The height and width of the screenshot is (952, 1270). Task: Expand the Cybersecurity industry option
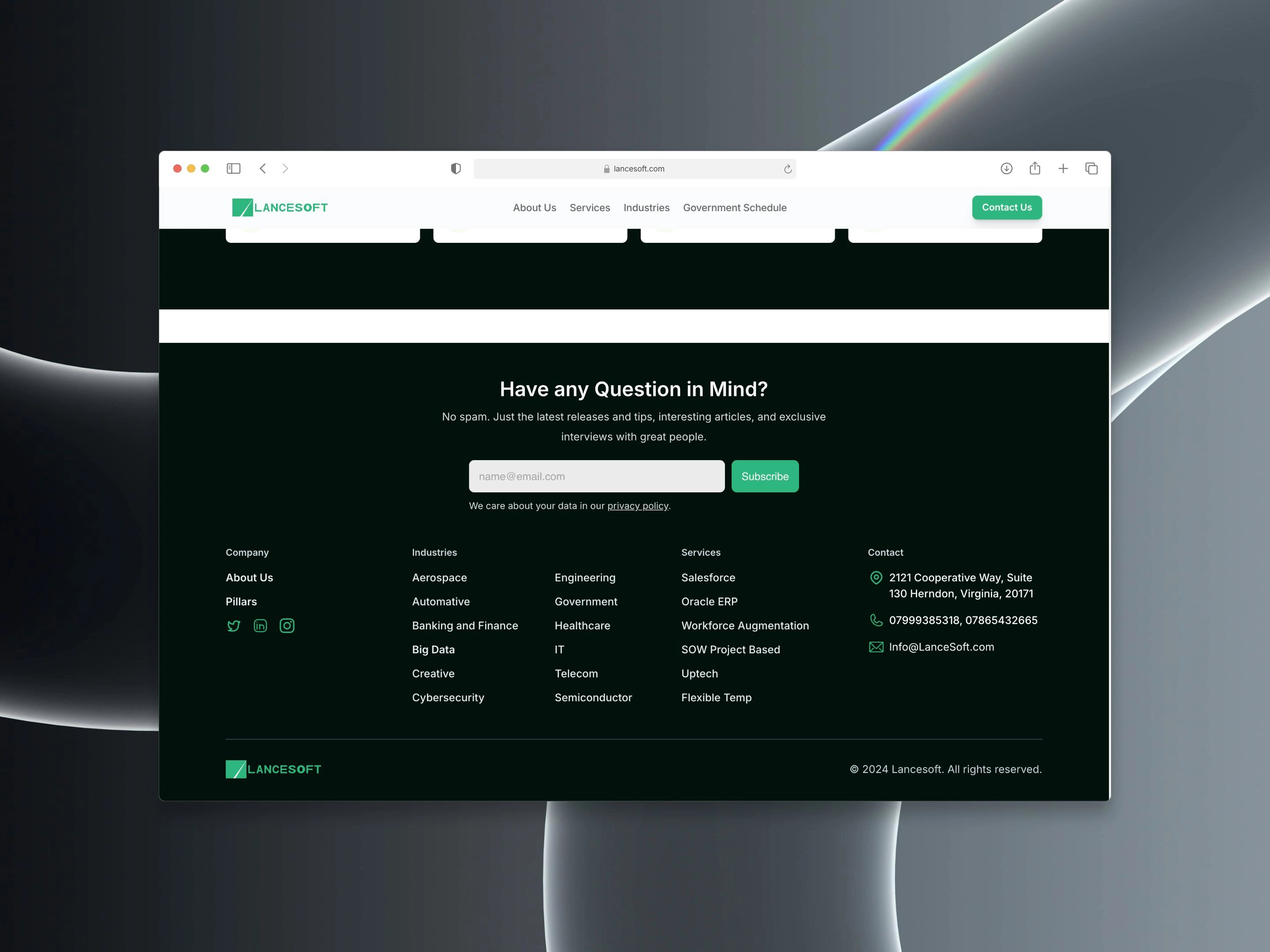[448, 697]
